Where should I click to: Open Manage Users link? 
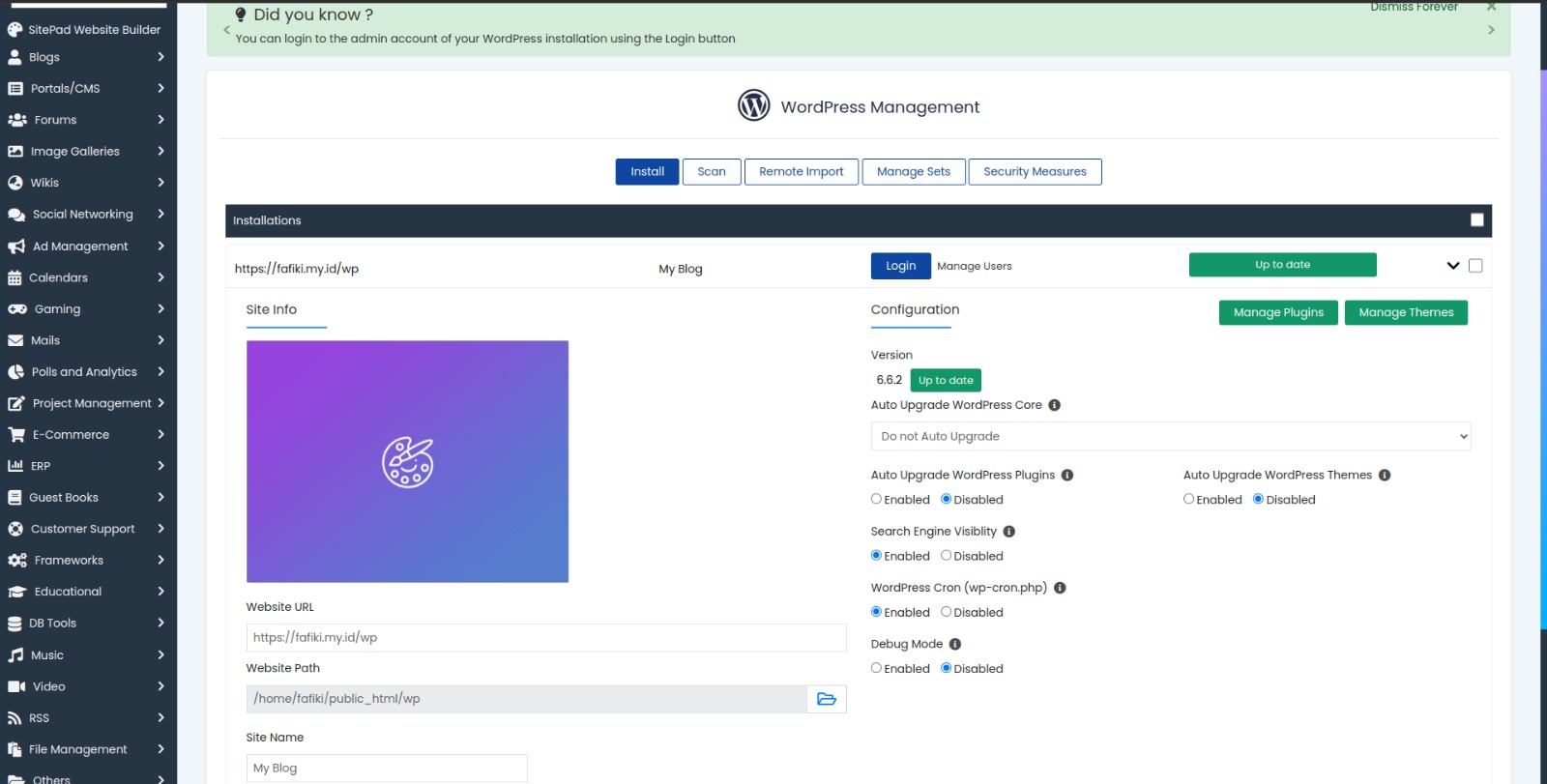(x=975, y=266)
